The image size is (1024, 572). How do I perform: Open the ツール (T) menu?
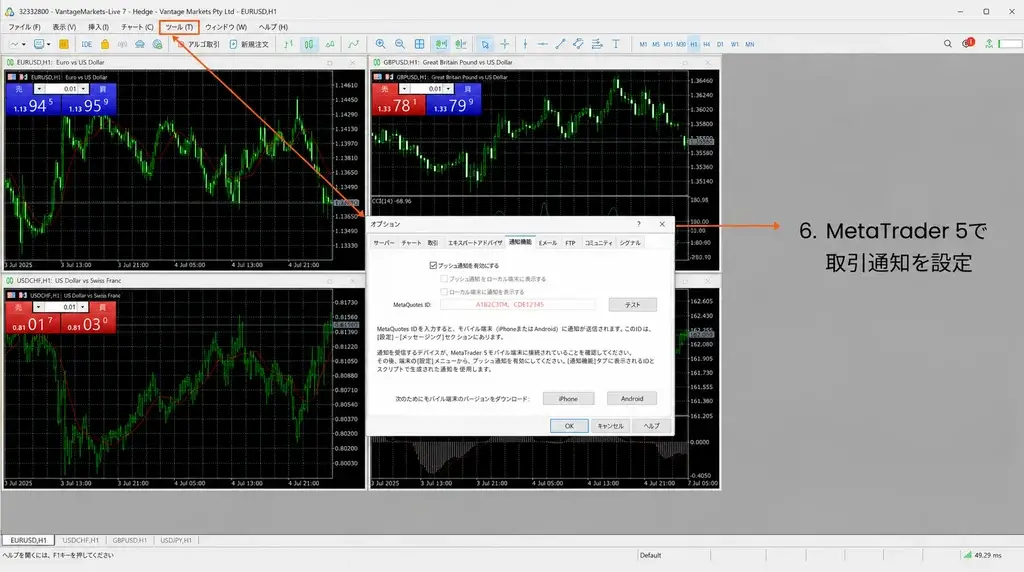[179, 27]
